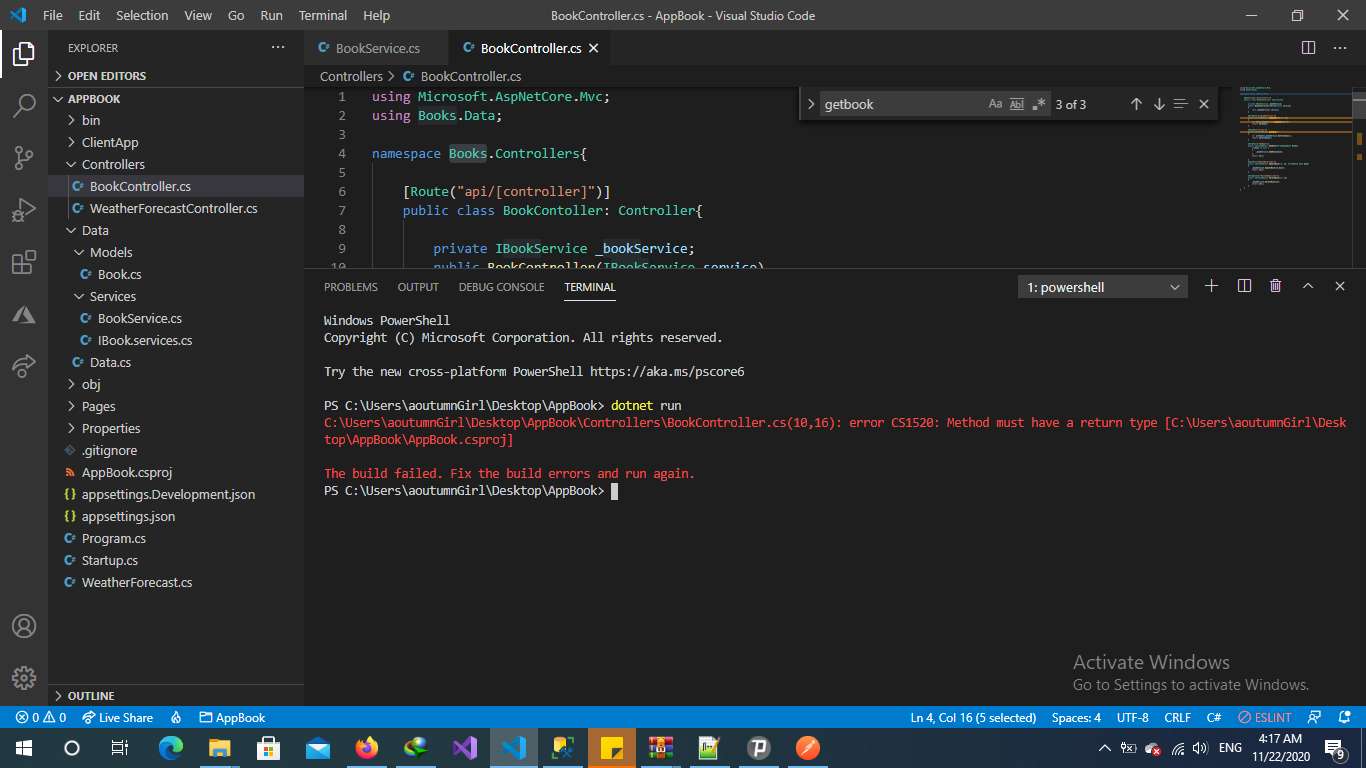Open Firefox from the taskbar

coord(366,747)
